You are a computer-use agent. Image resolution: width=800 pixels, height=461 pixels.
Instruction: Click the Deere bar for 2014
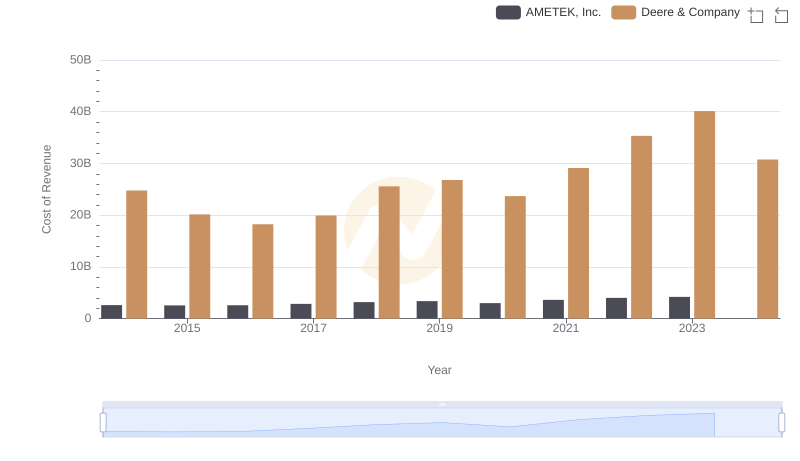click(137, 254)
